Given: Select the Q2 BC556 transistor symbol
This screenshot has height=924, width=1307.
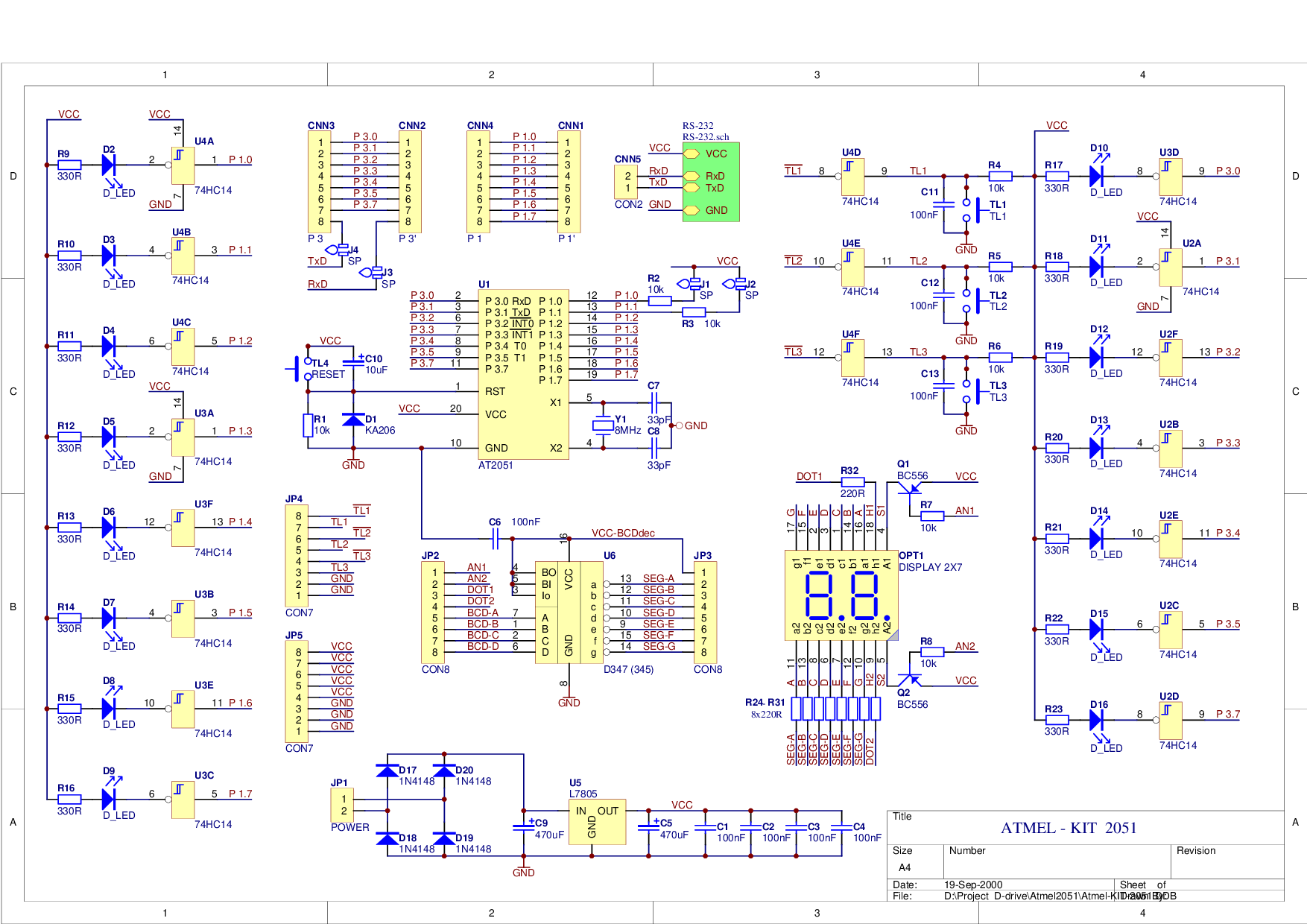Looking at the screenshot, I should point(911,679).
